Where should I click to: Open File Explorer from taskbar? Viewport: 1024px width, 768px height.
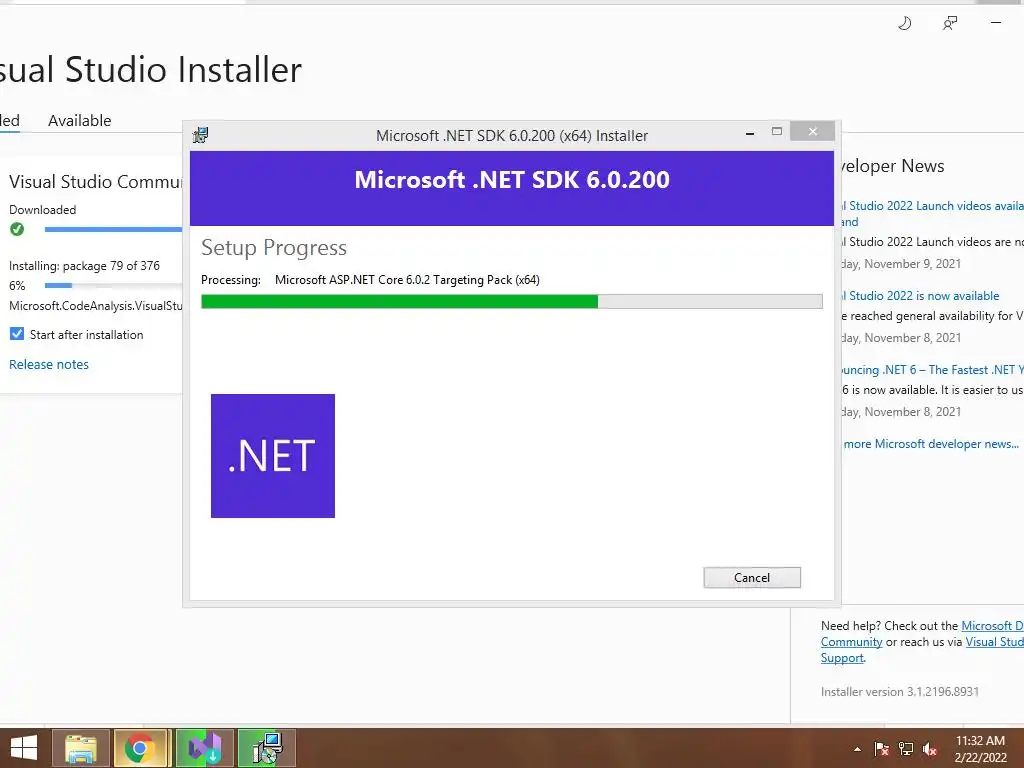[x=81, y=748]
